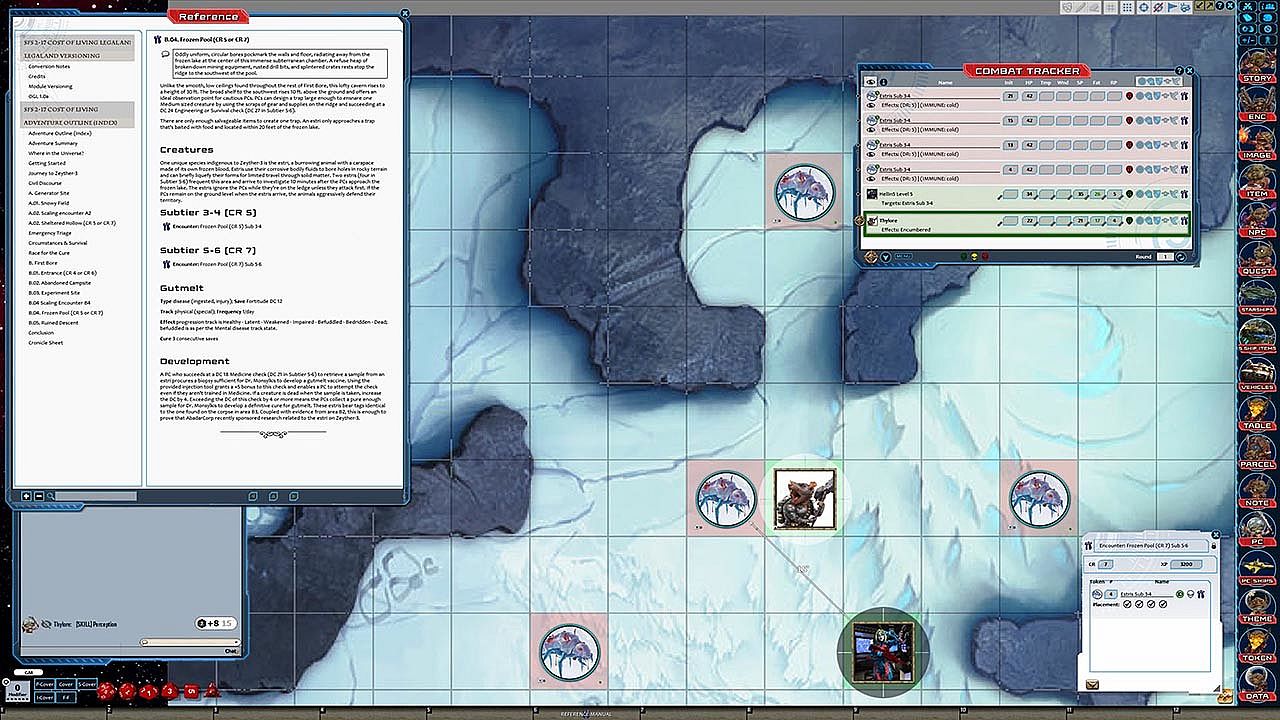This screenshot has width=1280, height=720.
Task: Click the Combat Tracker menu button
Action: pyautogui.click(x=903, y=257)
